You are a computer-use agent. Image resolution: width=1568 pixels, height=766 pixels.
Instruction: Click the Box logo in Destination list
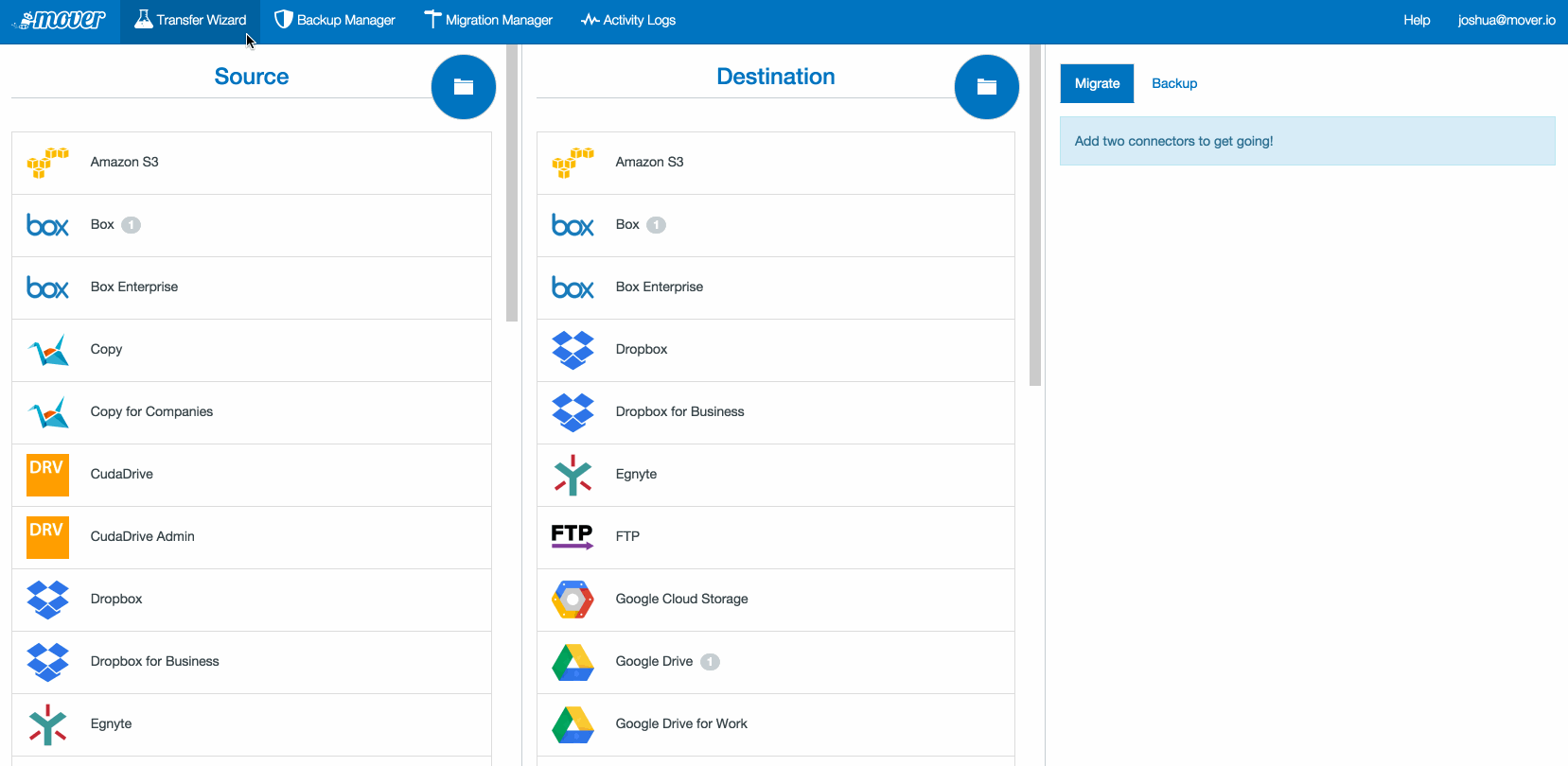click(x=573, y=225)
